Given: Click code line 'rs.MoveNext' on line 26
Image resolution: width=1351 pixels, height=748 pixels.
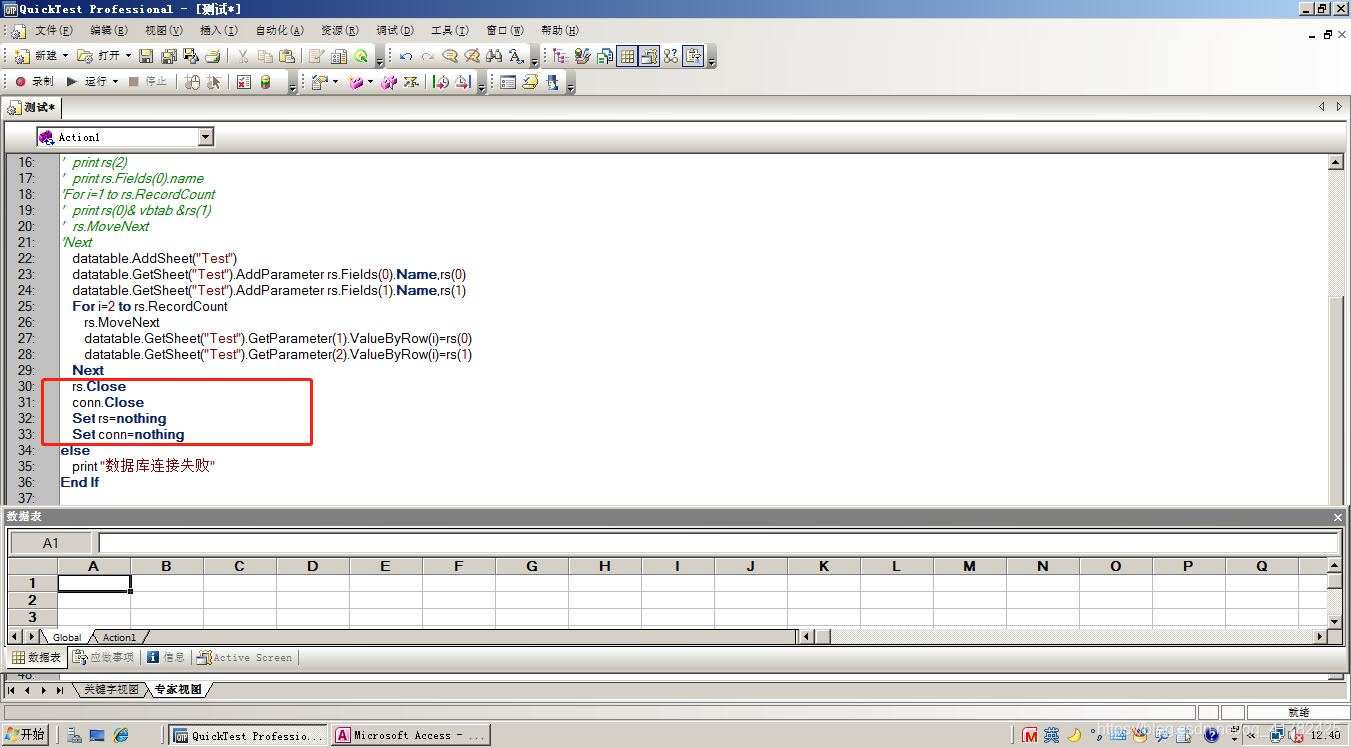Looking at the screenshot, I should click(121, 322).
